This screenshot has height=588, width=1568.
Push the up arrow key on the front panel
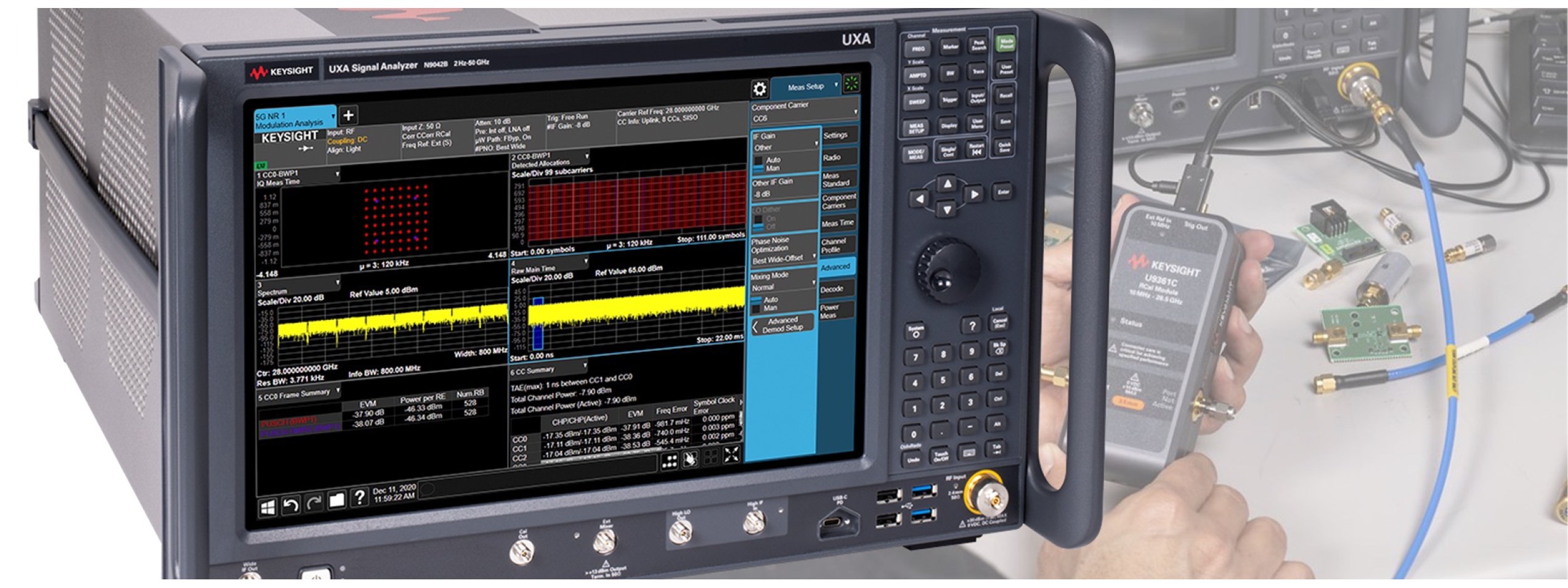tap(948, 184)
